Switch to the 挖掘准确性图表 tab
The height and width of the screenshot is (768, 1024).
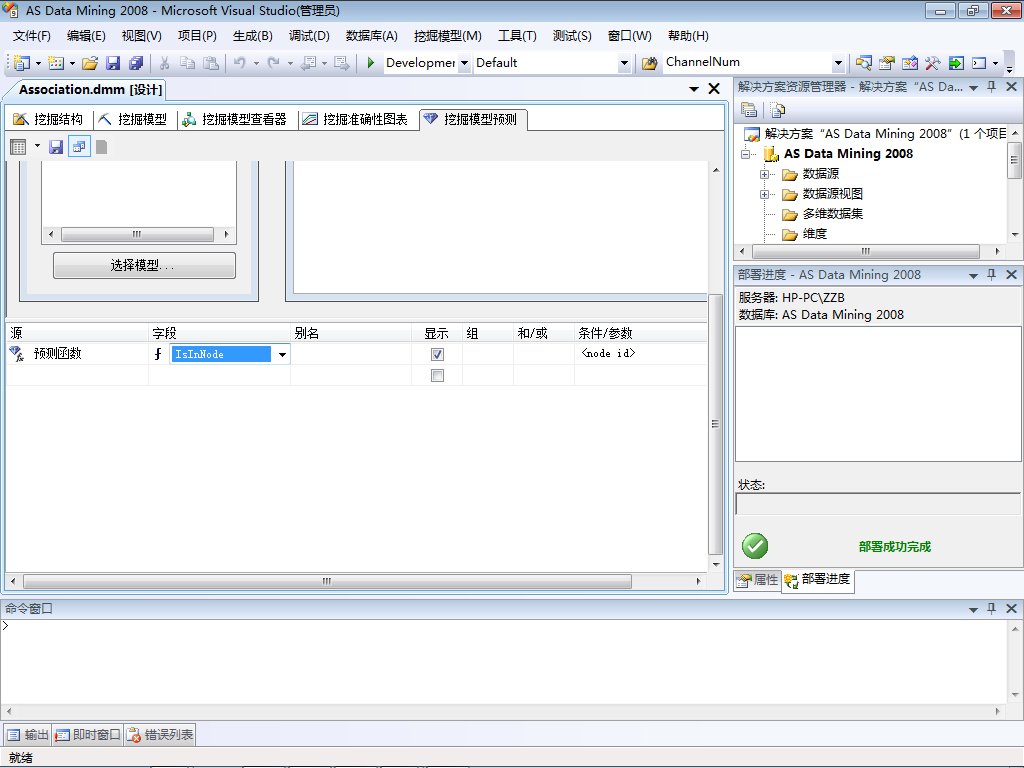click(x=355, y=119)
